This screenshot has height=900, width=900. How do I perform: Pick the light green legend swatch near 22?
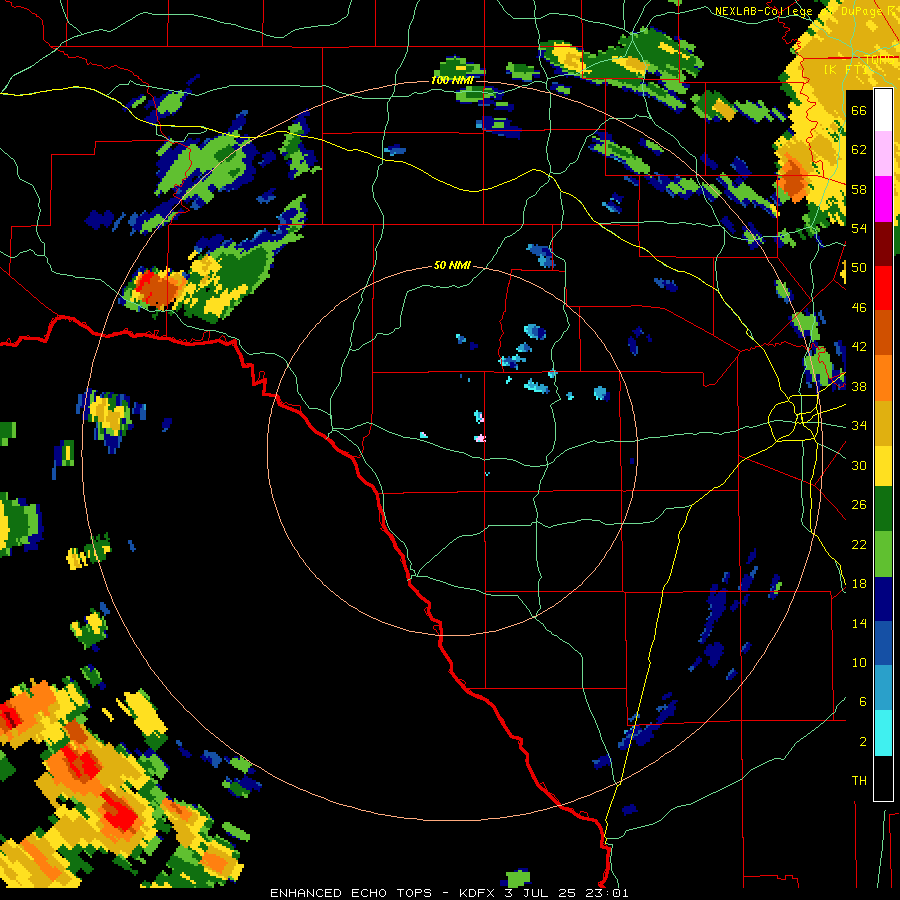883,554
